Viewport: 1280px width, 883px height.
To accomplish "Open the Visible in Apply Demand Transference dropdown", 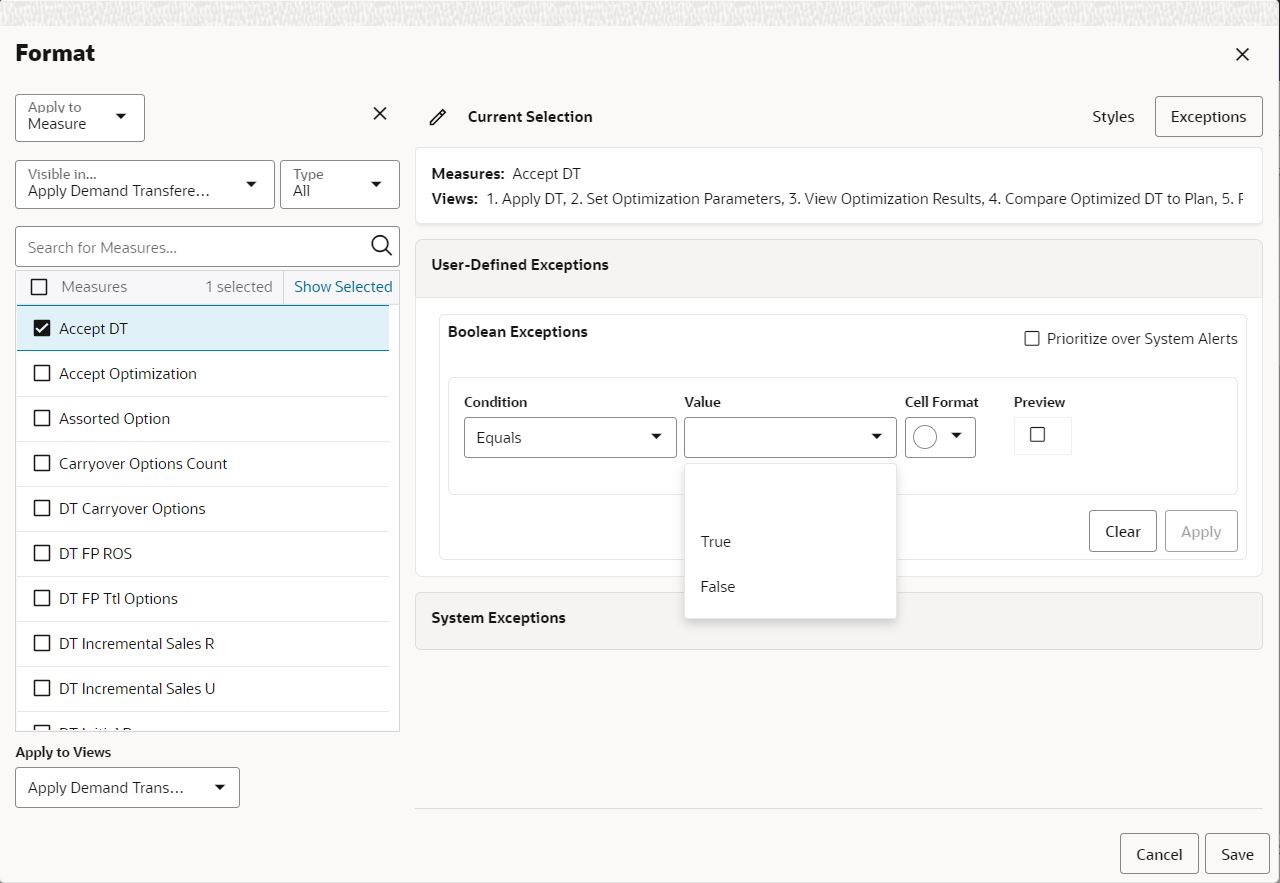I will coord(251,184).
